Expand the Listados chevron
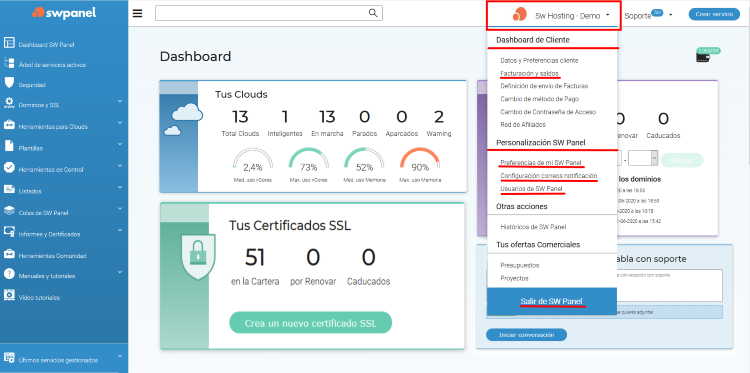This screenshot has height=373, width=750. (120, 187)
